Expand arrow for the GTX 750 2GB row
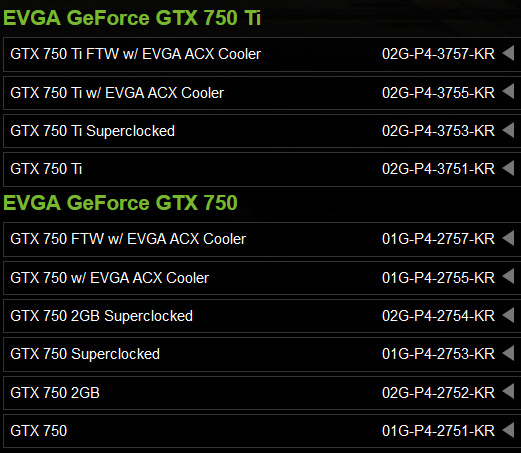The height and width of the screenshot is (453, 521). 508,392
